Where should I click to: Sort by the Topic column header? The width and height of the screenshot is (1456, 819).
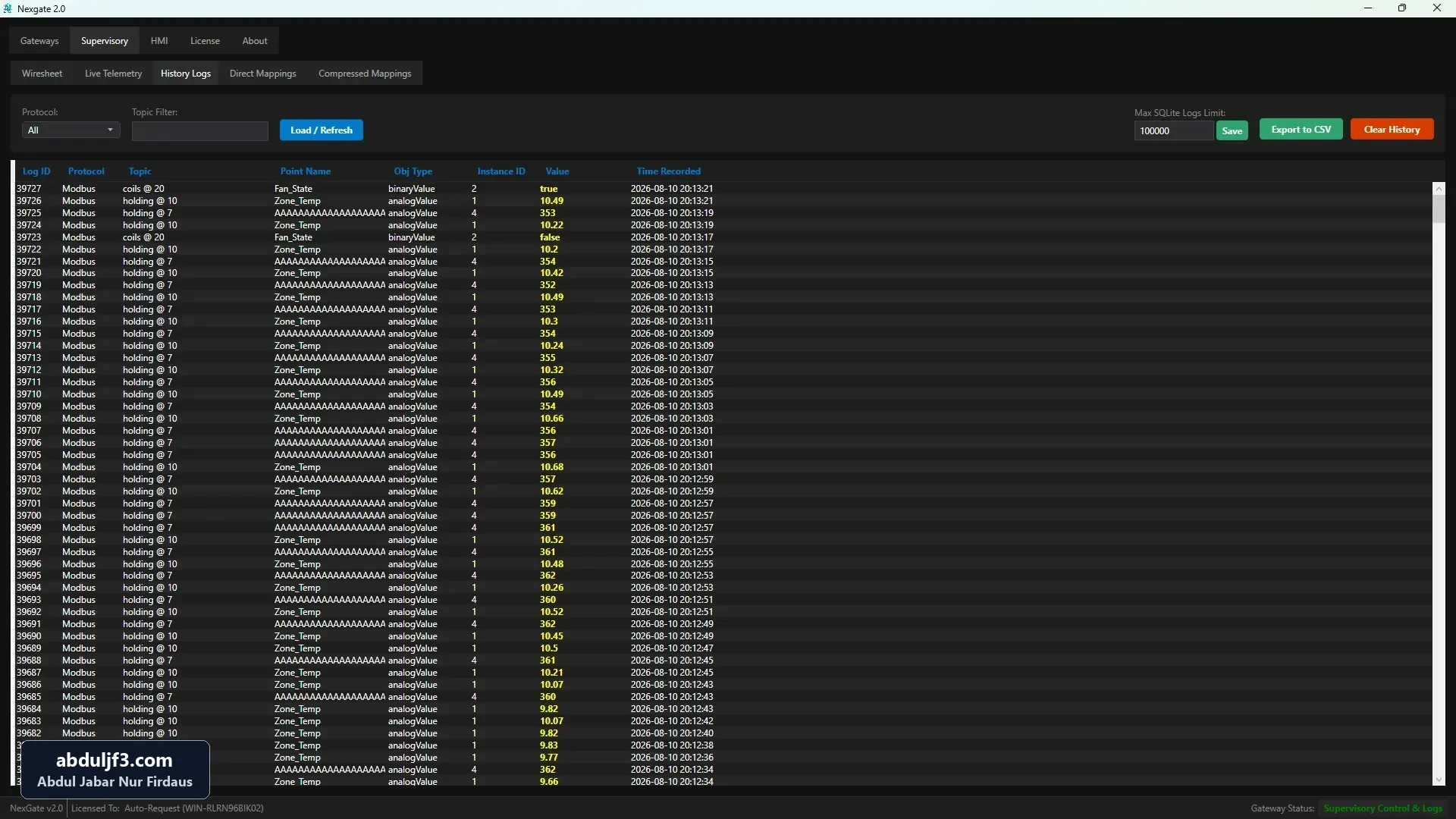point(140,171)
